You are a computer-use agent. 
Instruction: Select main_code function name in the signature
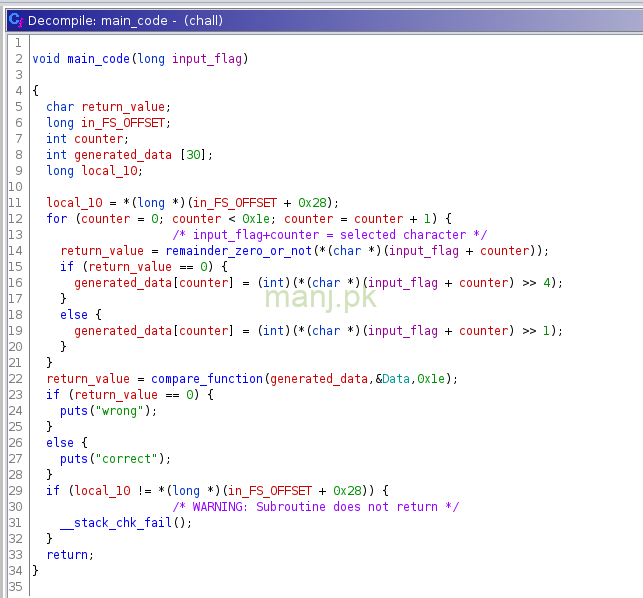(100, 59)
